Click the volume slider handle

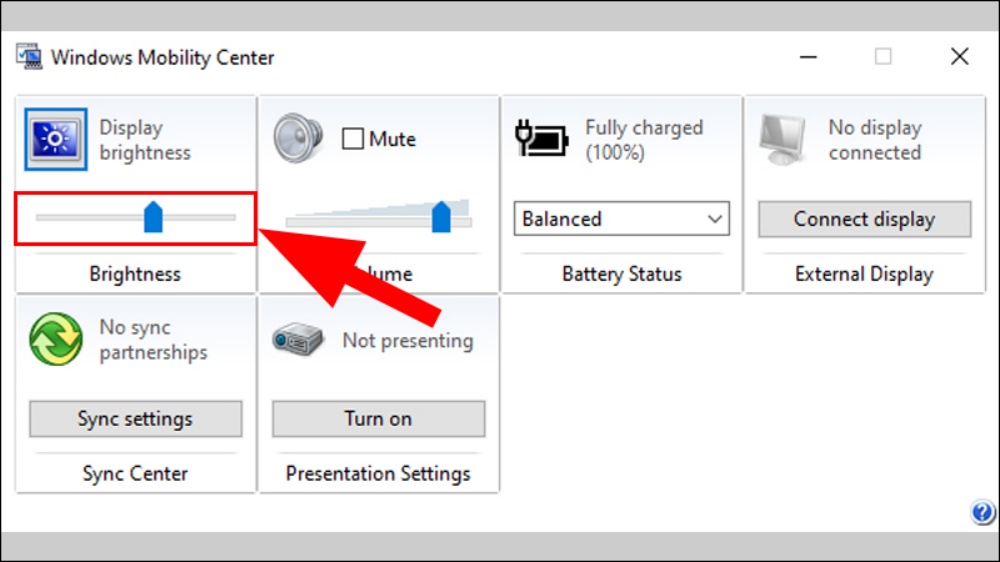click(441, 217)
